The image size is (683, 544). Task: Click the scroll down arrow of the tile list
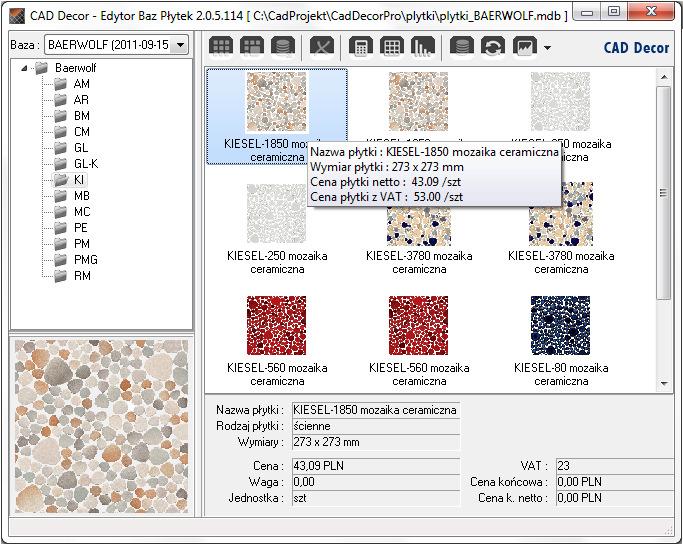(x=664, y=383)
